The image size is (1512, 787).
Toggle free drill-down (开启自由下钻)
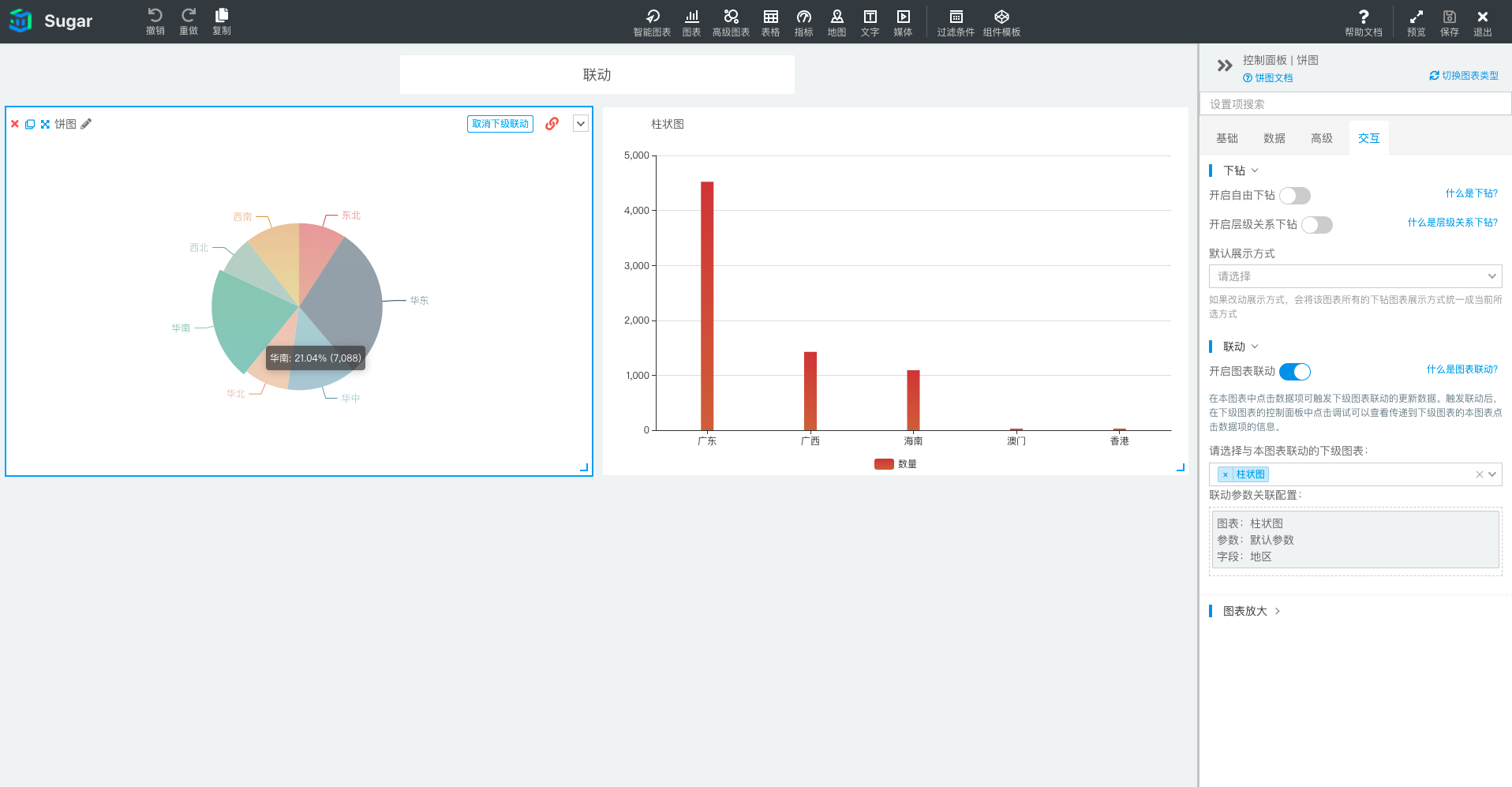1295,196
